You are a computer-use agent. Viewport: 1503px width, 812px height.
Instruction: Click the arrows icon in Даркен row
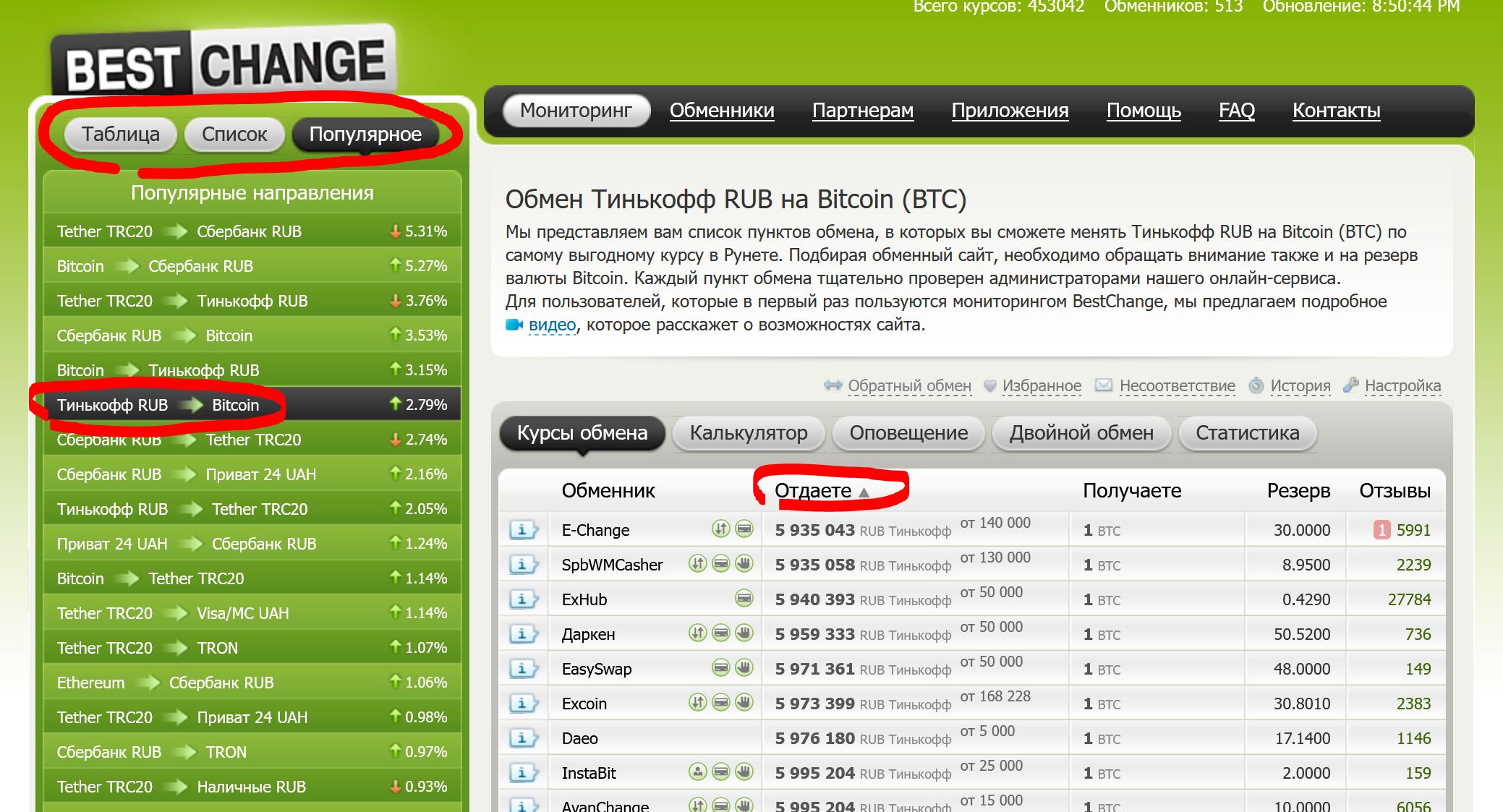pos(697,633)
